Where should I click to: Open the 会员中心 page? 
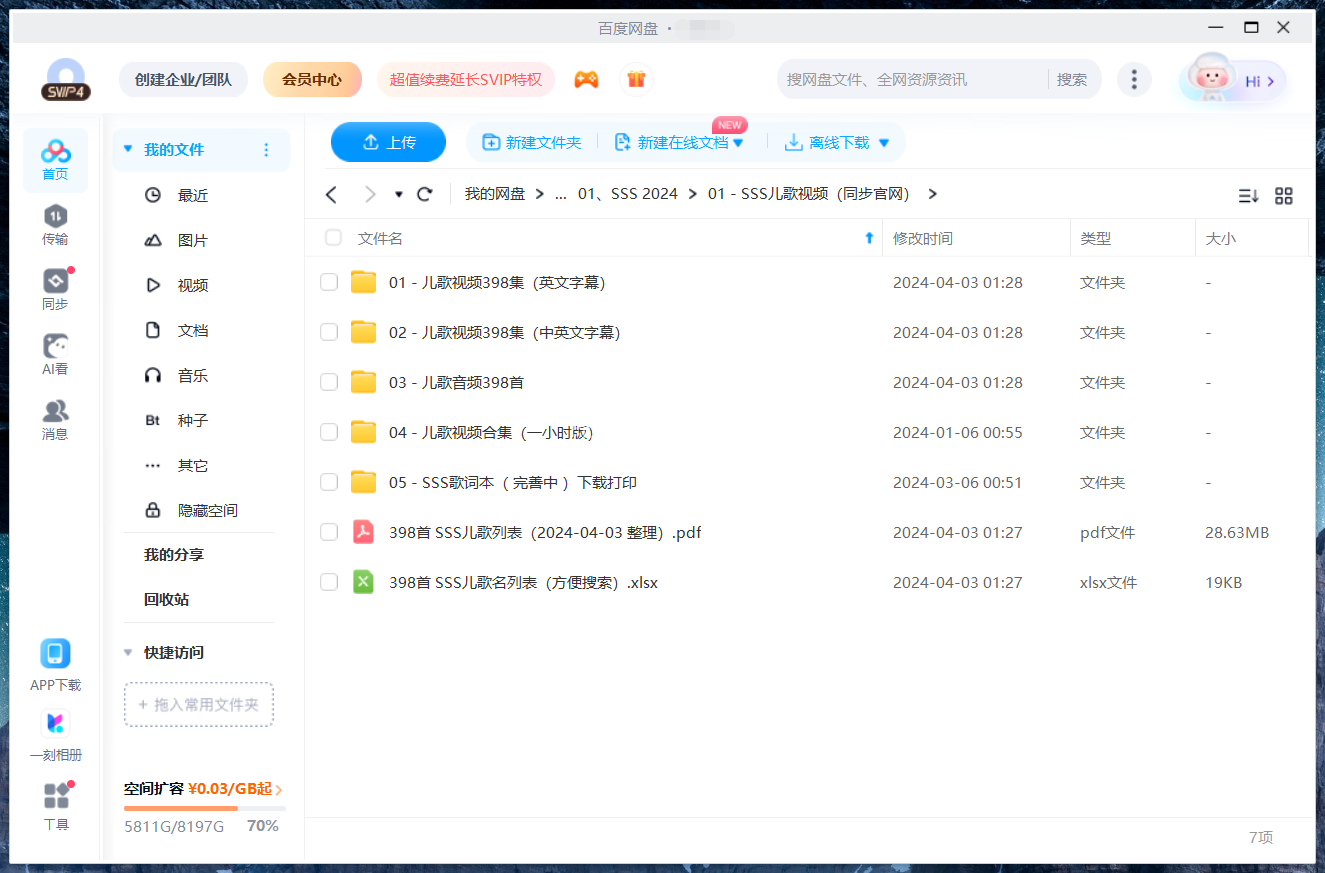coord(312,78)
